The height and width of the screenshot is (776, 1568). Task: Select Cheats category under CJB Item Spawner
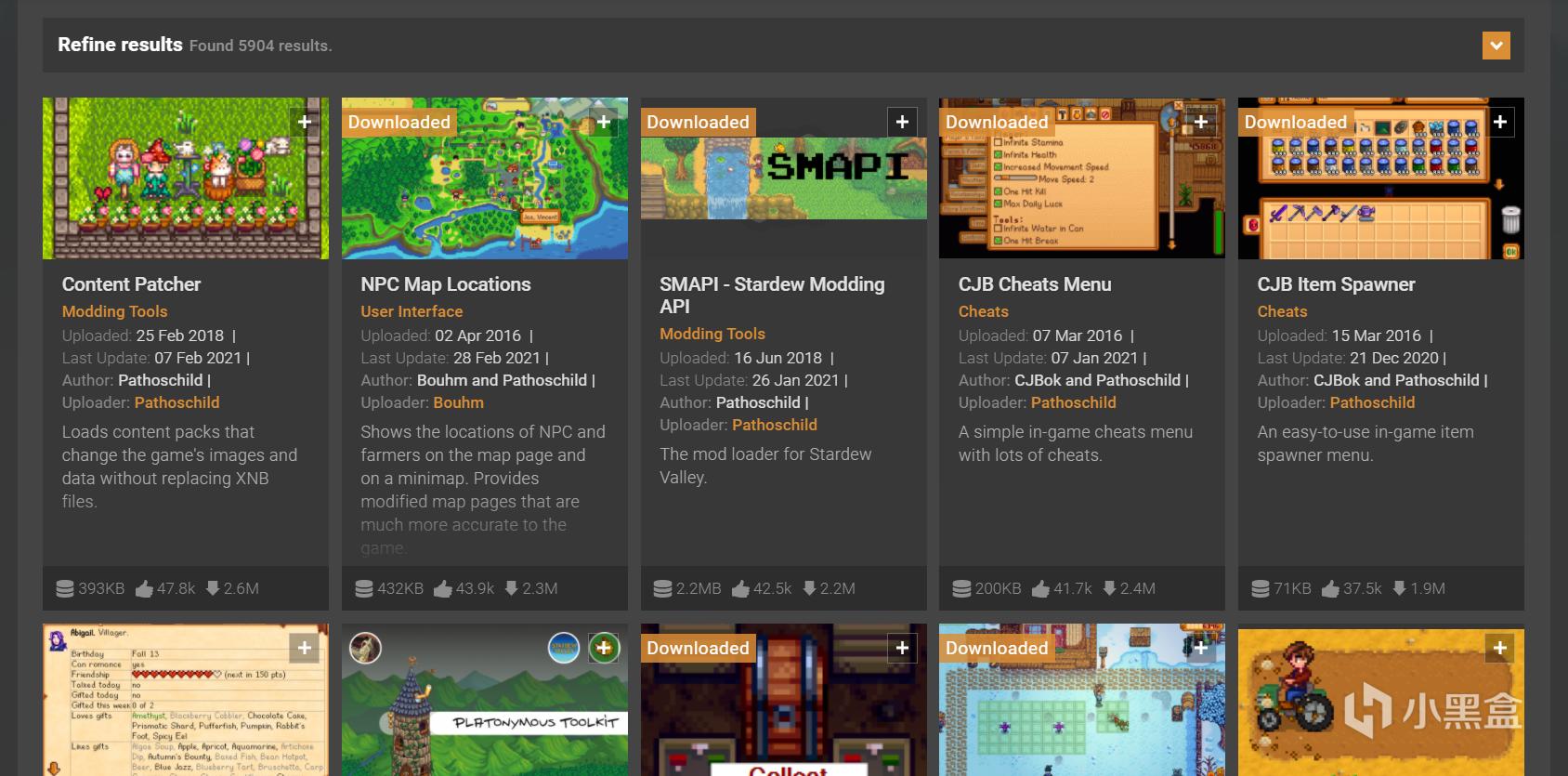tap(1282, 311)
